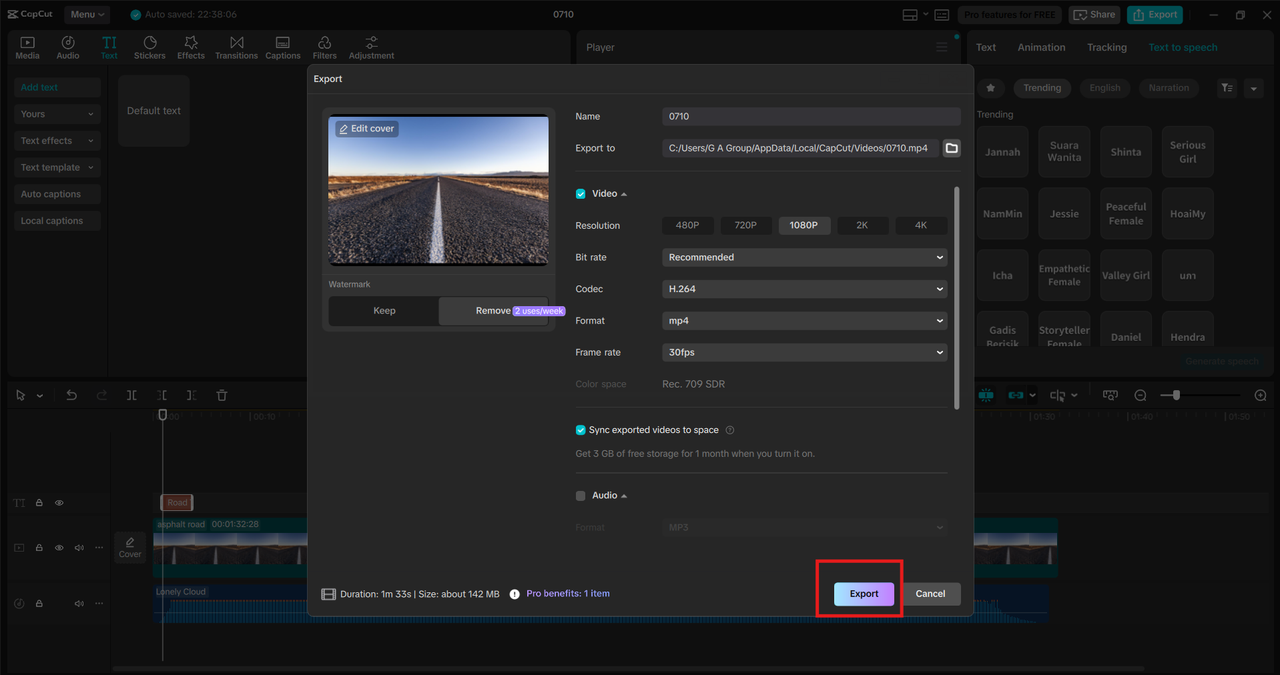Click the info icon next to Sync to space
The width and height of the screenshot is (1280, 675).
pos(729,430)
